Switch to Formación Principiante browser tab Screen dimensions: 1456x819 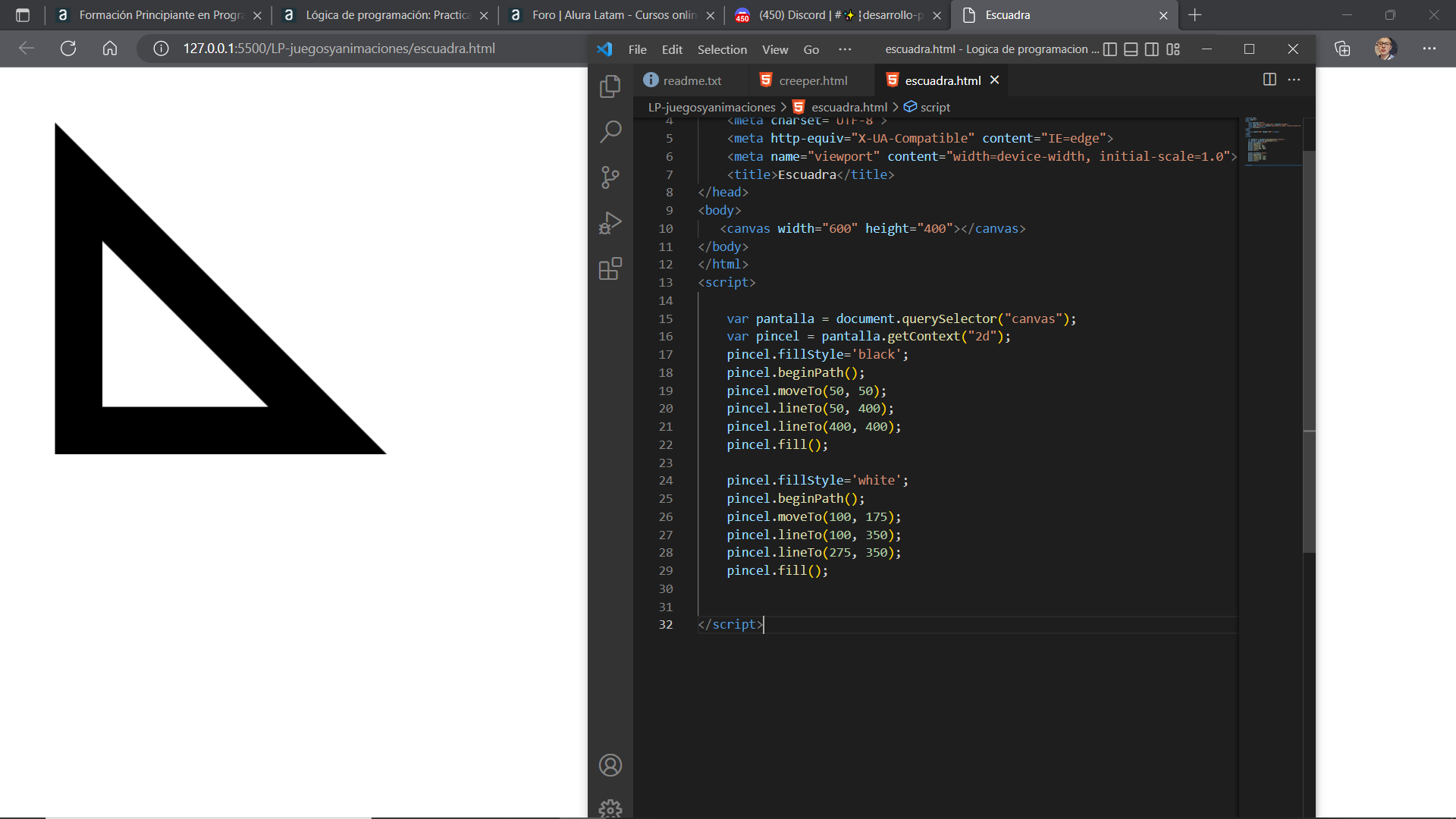159,15
